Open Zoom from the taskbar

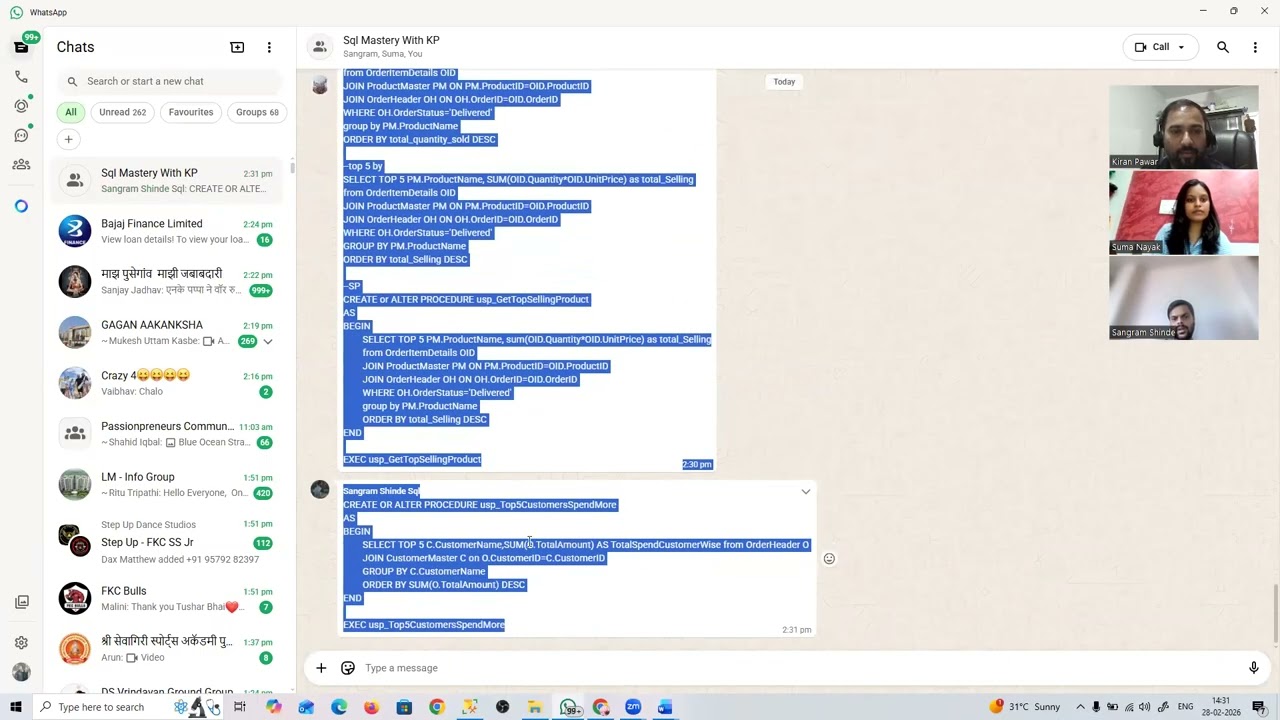coord(633,707)
